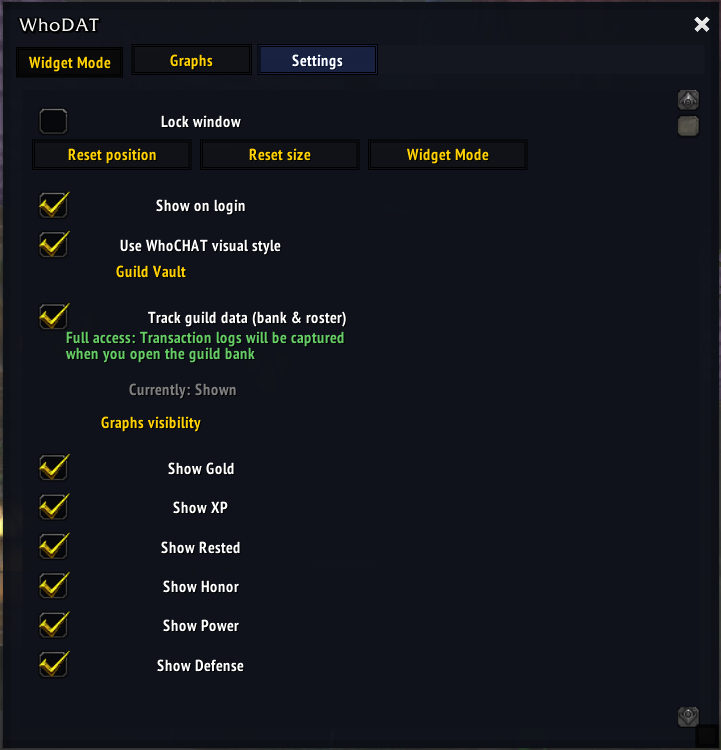
Task: Untick Show Power checkbox
Action: pos(53,625)
